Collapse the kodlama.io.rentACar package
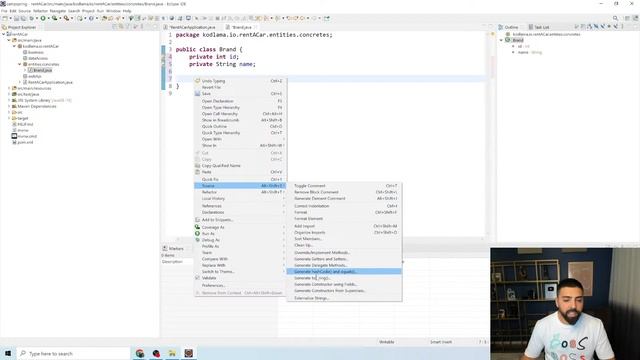 (14, 46)
